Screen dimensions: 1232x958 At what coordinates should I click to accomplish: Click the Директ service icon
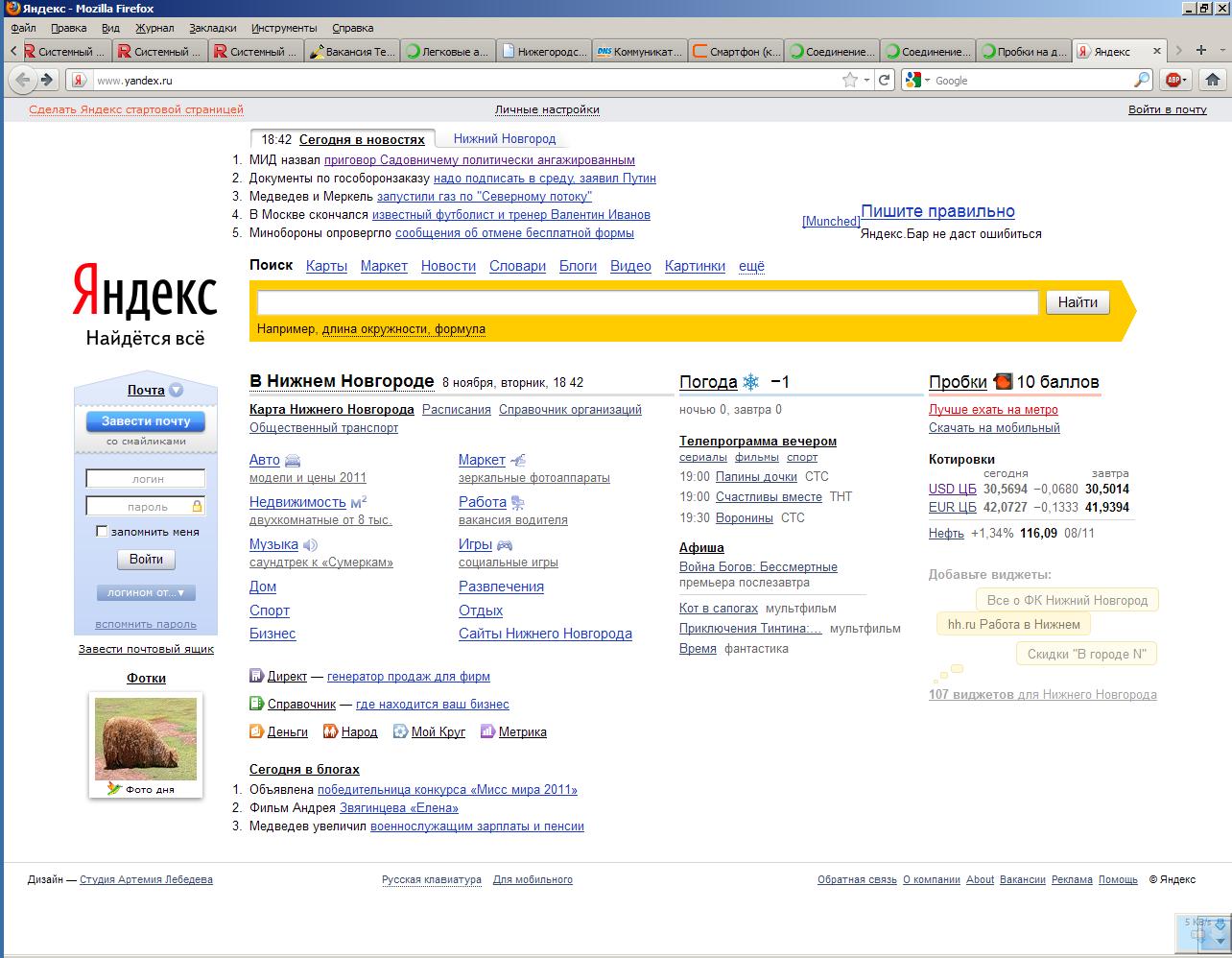(256, 676)
